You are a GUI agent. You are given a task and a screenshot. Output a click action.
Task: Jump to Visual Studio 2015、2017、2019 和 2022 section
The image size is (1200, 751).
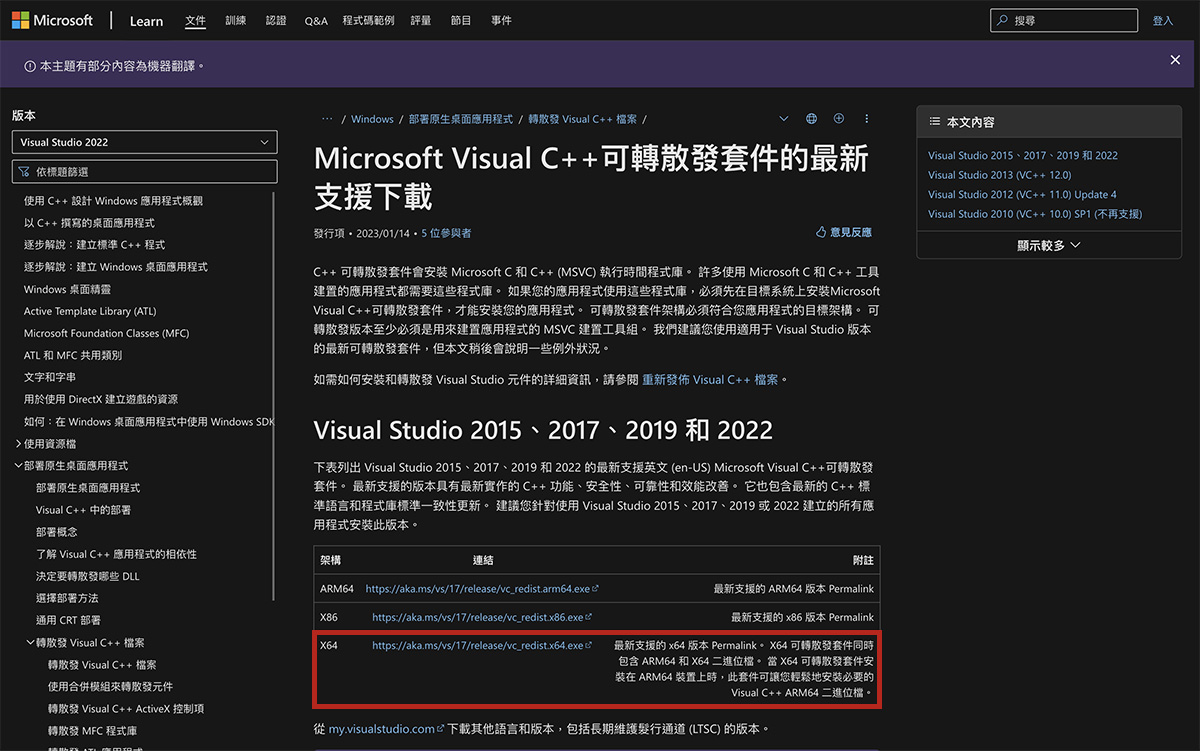pos(1023,155)
